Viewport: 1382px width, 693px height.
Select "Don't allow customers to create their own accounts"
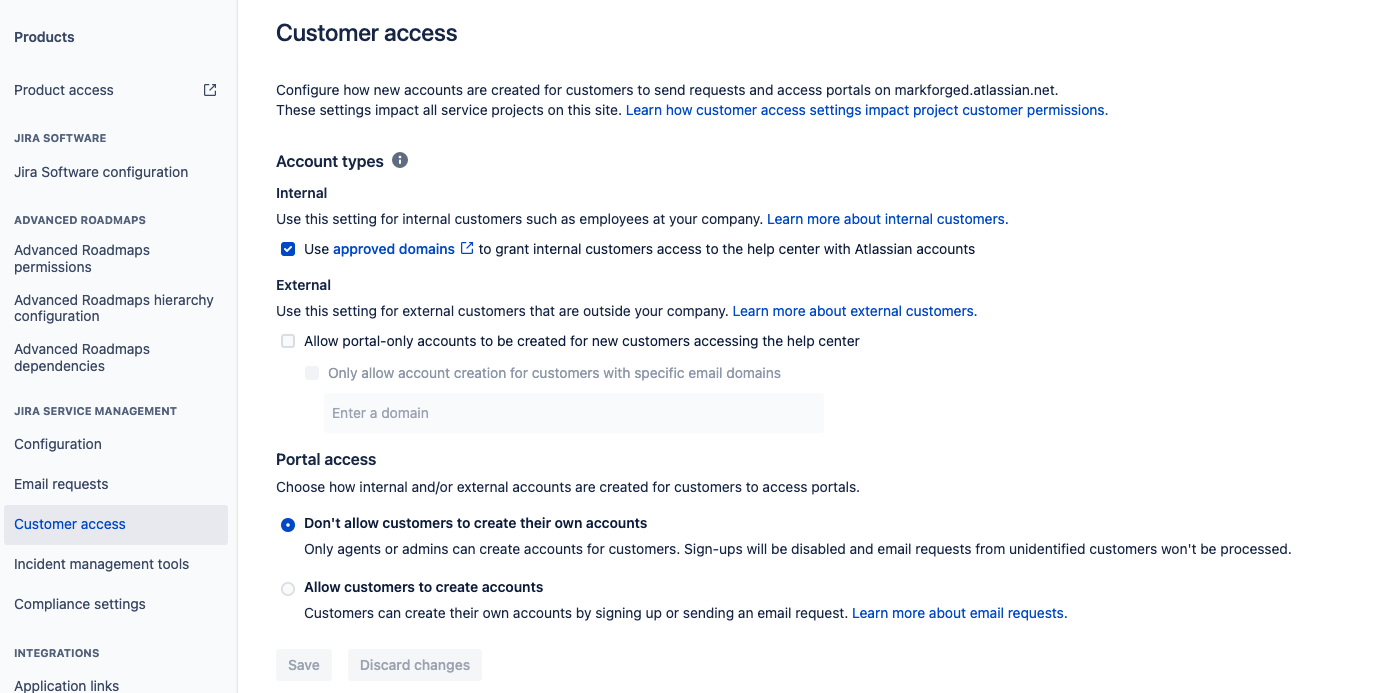[288, 523]
